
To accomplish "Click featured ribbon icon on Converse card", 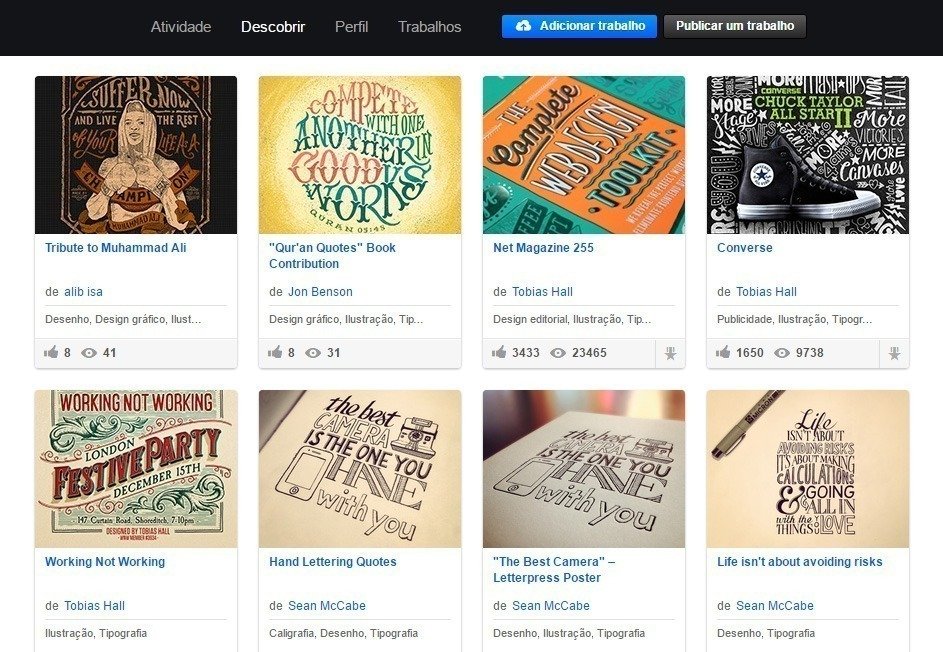I will coord(894,354).
